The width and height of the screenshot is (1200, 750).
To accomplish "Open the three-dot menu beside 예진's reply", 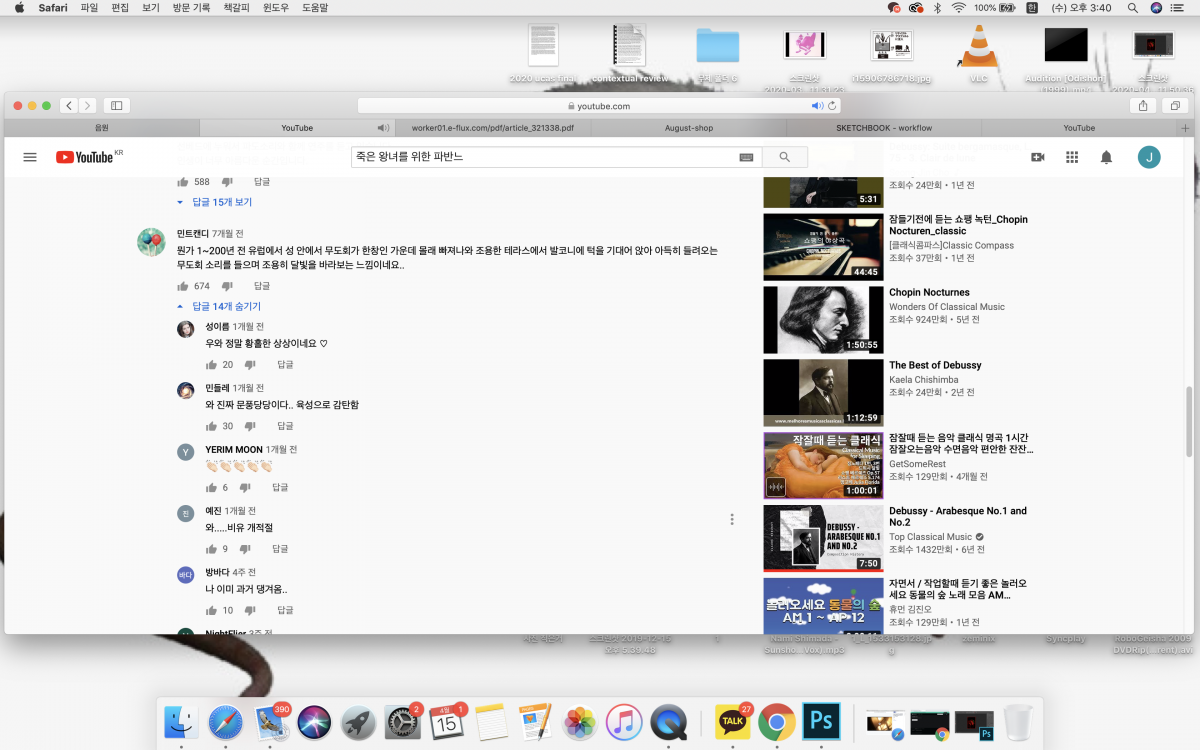I will (732, 519).
